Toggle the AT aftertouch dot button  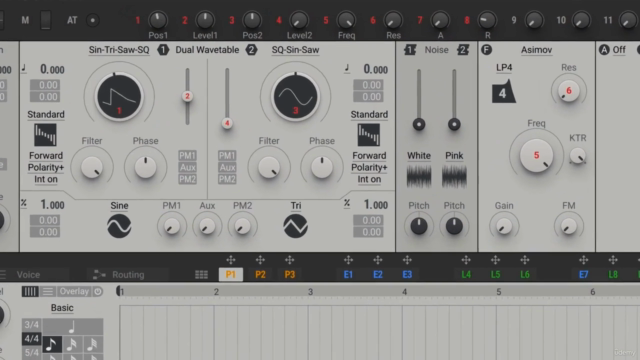[93, 20]
